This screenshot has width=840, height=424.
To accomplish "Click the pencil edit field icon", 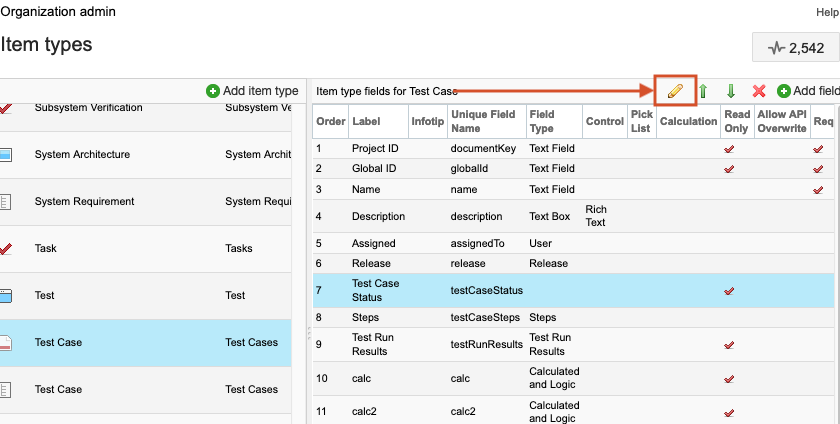I will (675, 91).
